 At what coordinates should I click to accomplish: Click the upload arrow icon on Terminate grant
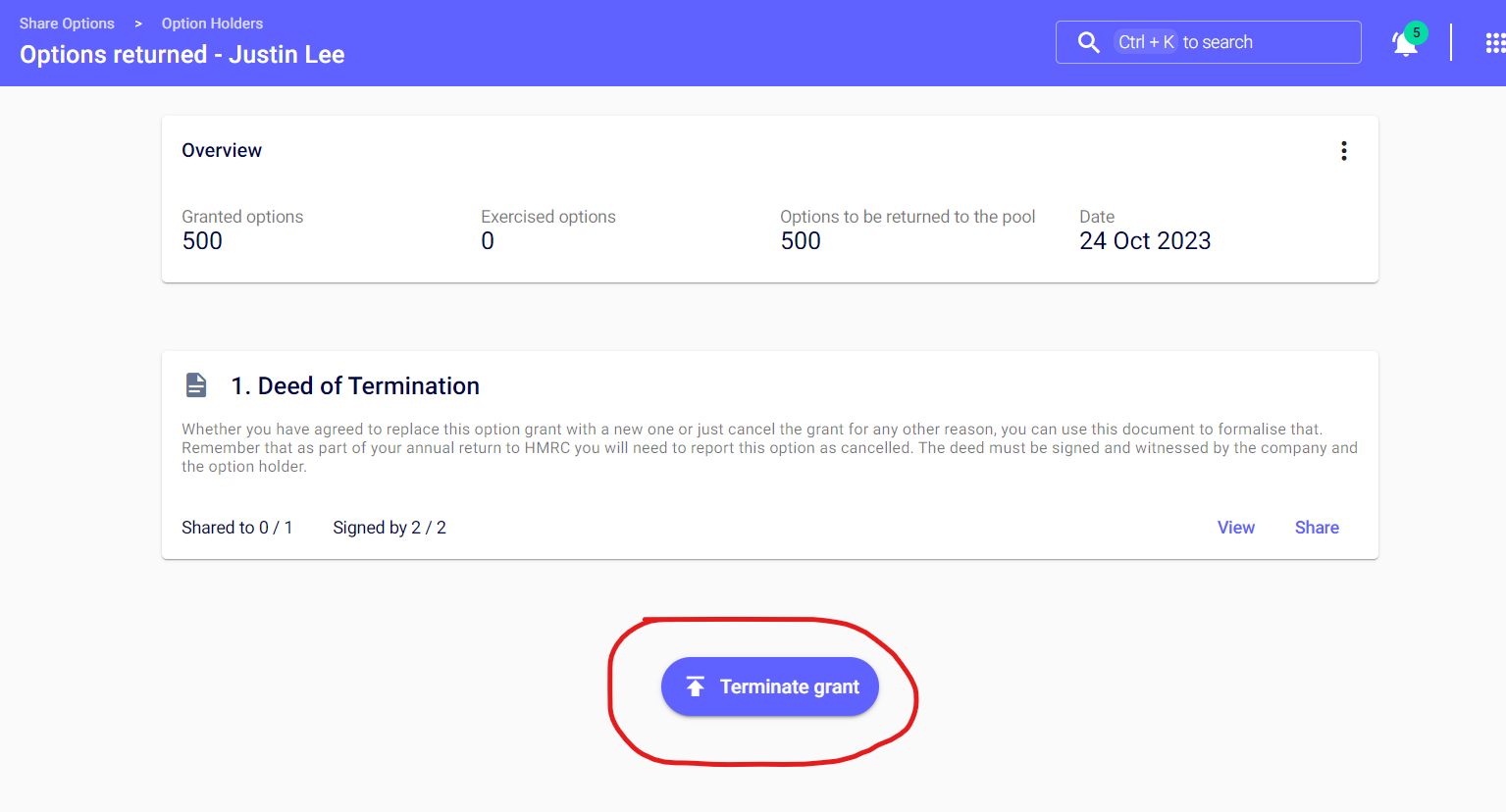[695, 686]
